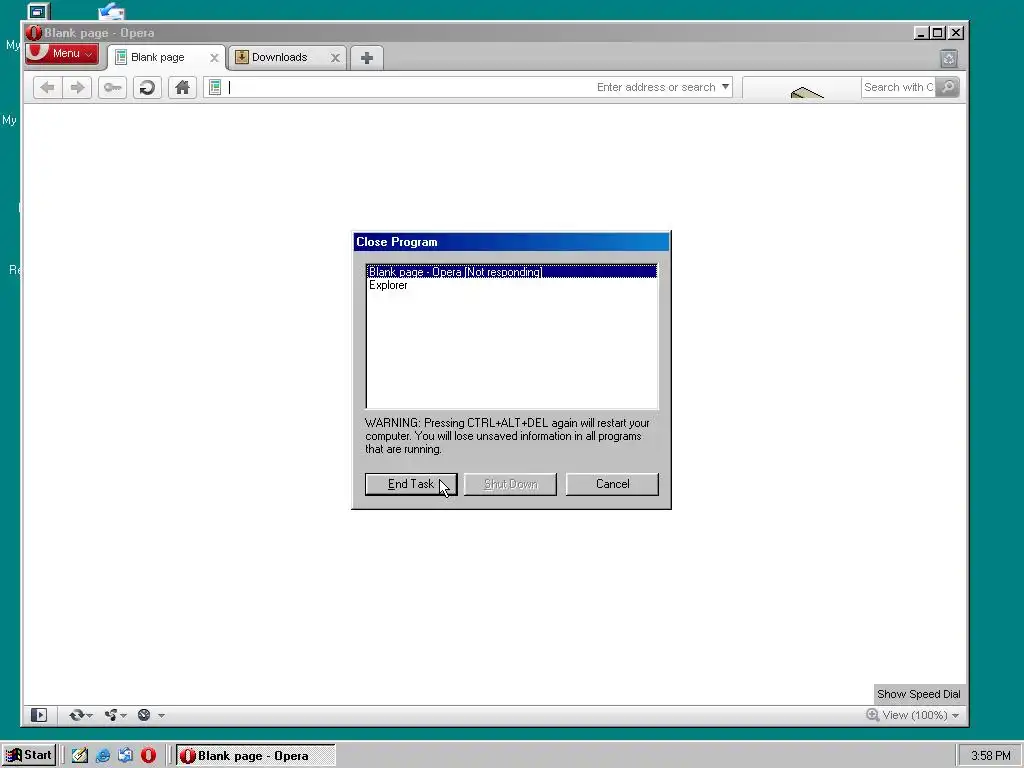Image resolution: width=1024 pixels, height=768 pixels.
Task: Launch Opera from quick launch bar
Action: pos(148,756)
